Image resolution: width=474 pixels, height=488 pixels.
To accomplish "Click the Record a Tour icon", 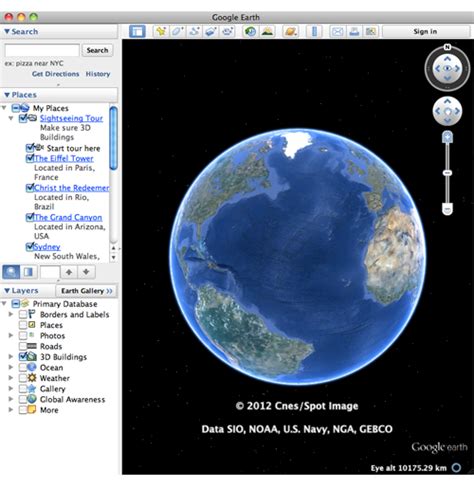I will point(228,32).
